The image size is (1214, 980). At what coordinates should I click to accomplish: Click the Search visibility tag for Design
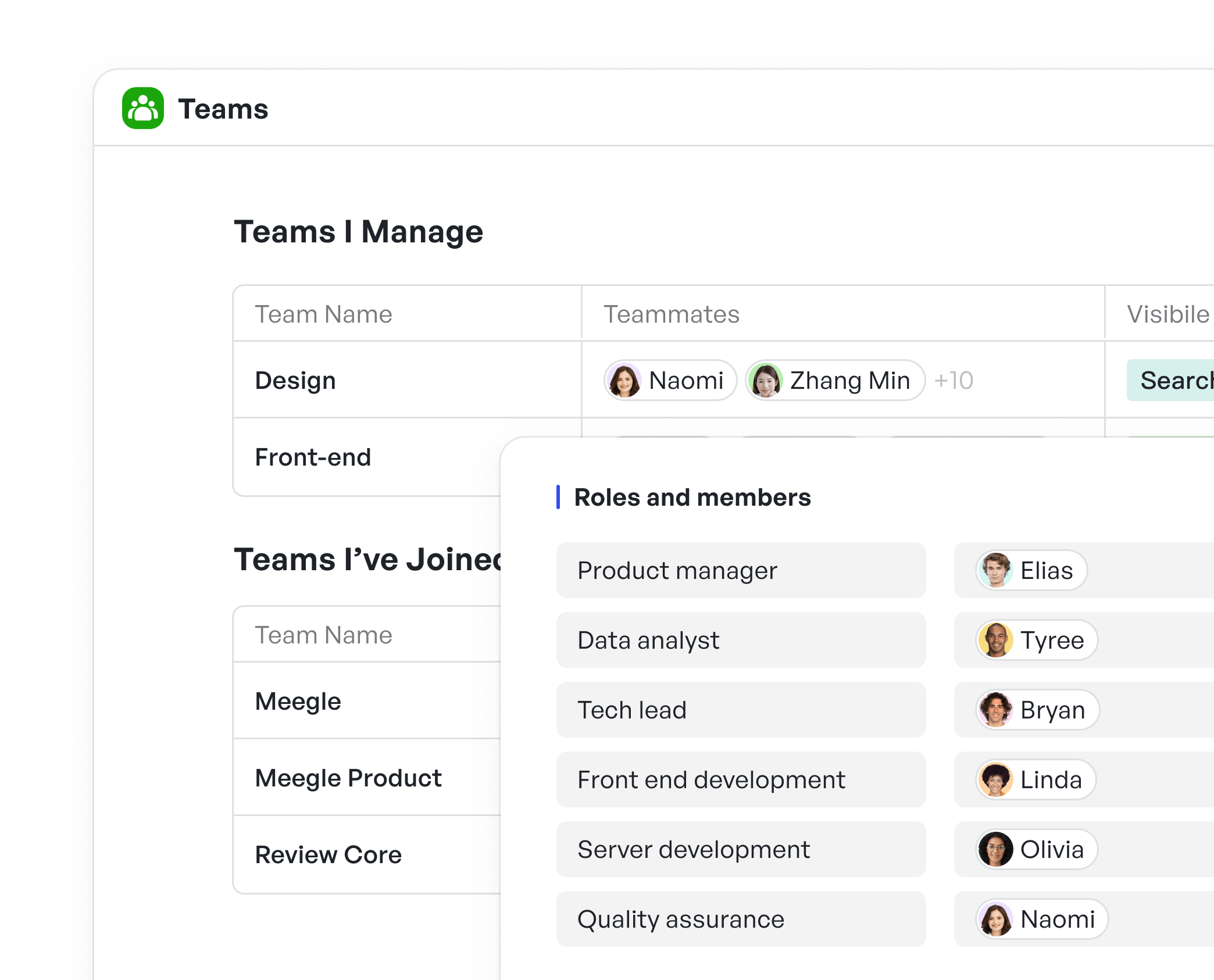point(1170,381)
